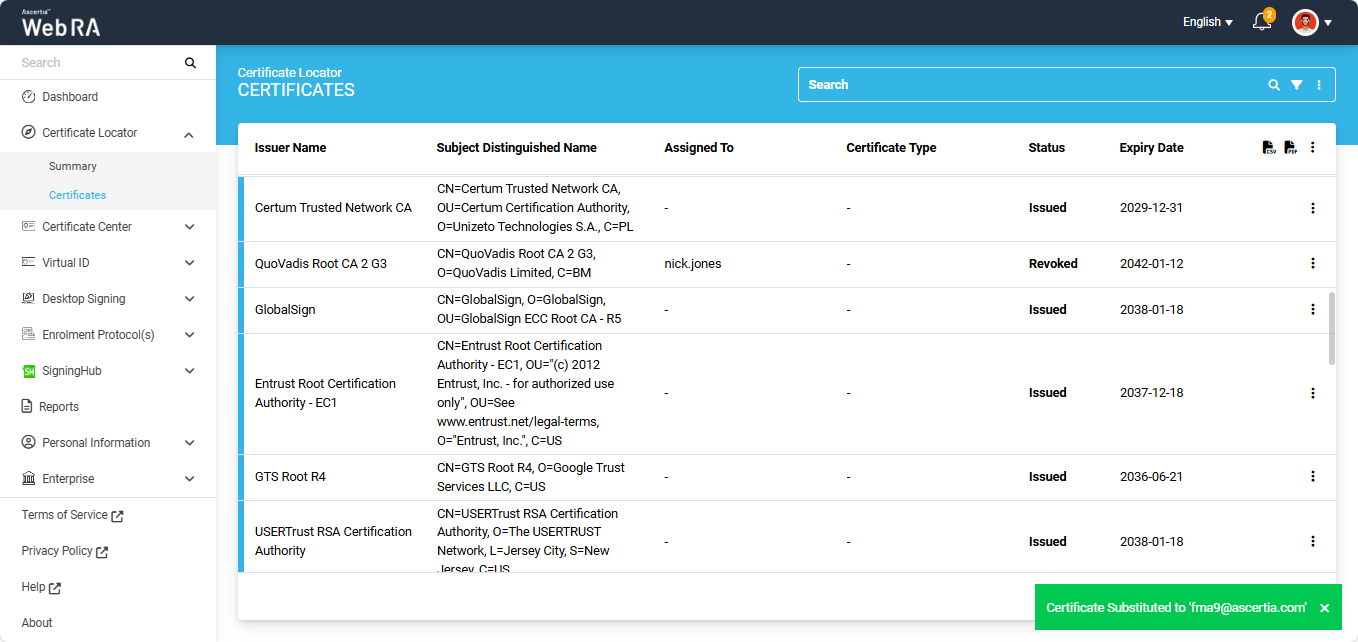The image size is (1358, 642).
Task: Export certificates as PDF file
Action: pyautogui.click(x=1290, y=148)
